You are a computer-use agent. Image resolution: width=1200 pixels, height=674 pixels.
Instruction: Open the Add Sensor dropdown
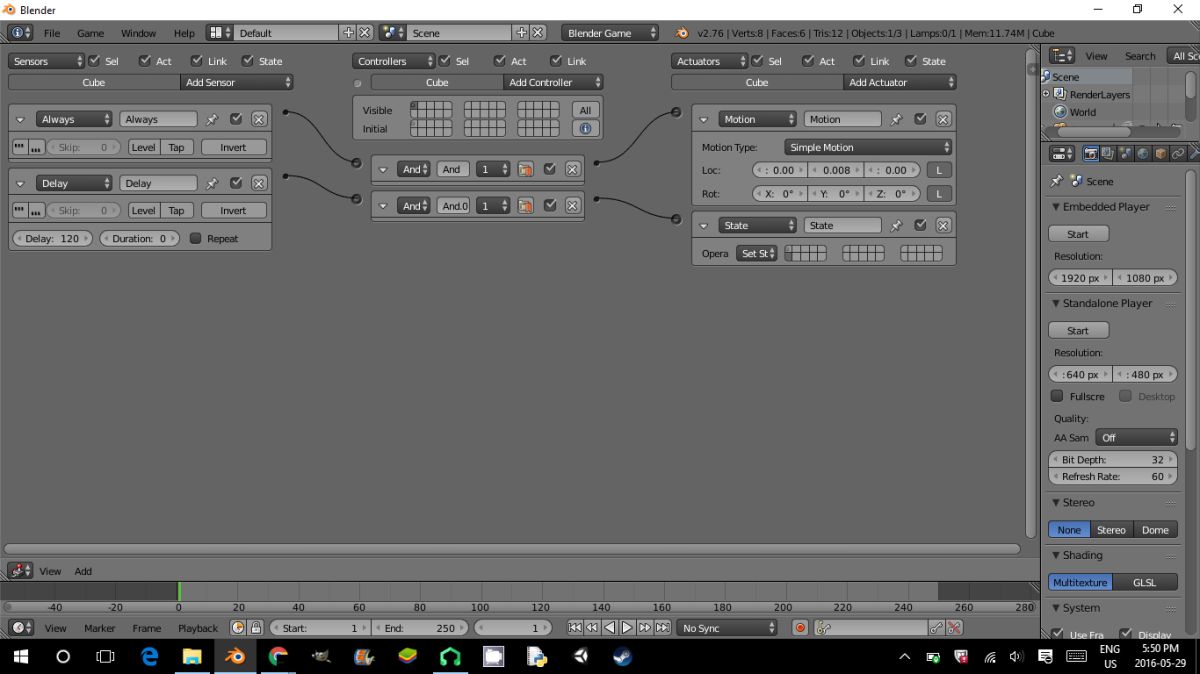(237, 82)
